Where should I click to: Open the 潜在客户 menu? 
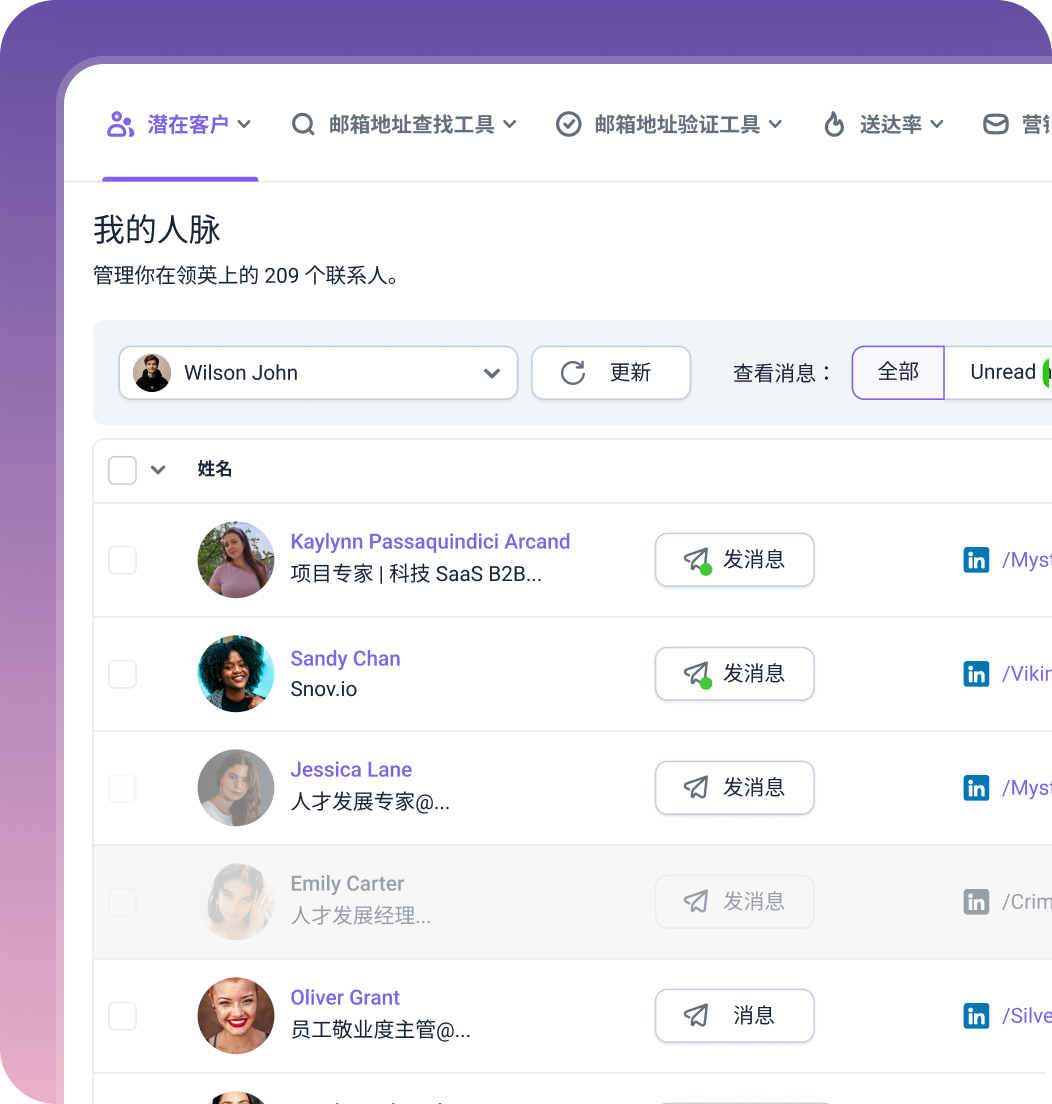[x=179, y=125]
